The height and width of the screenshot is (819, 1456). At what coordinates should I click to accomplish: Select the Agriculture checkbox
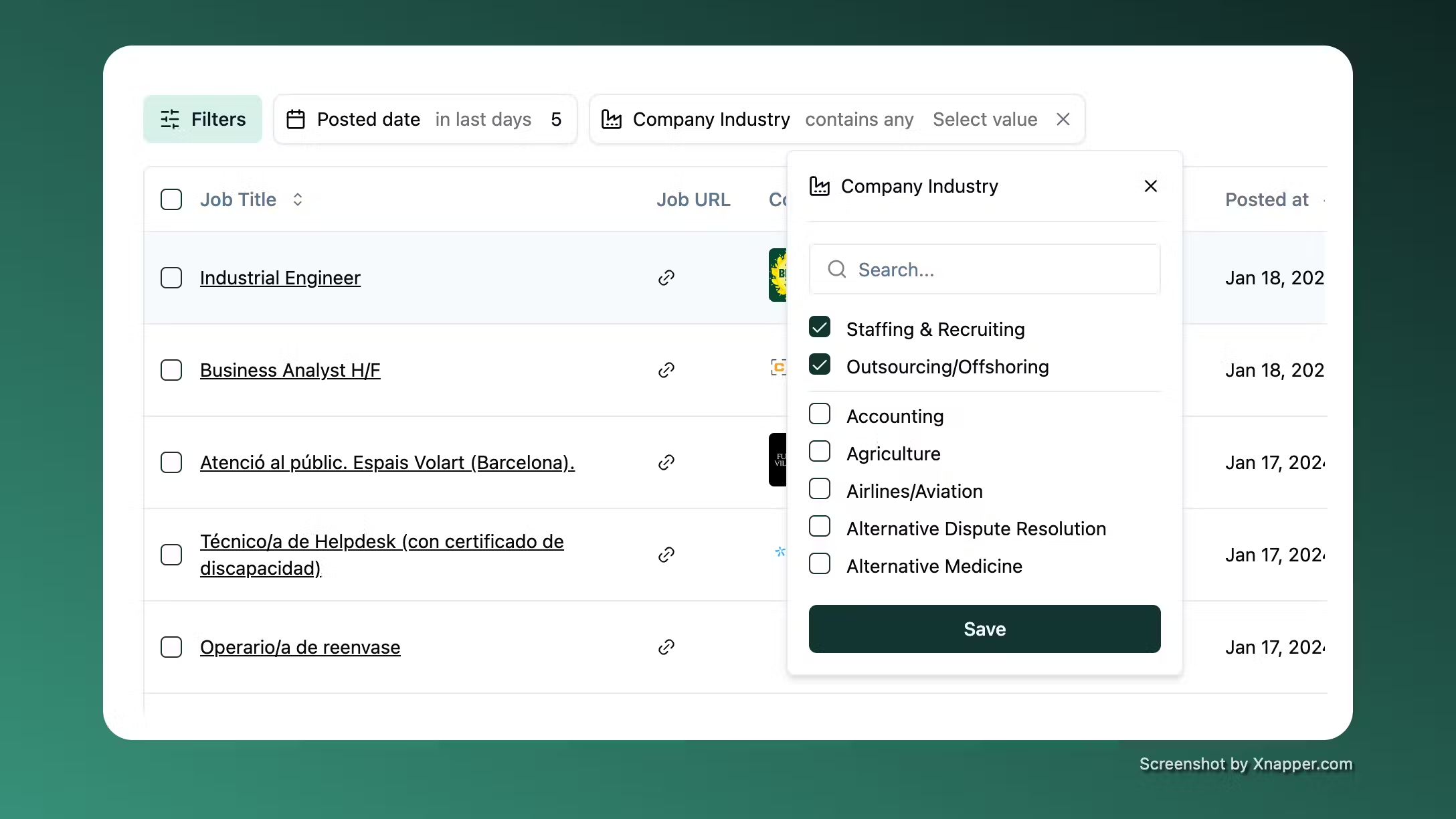click(820, 451)
